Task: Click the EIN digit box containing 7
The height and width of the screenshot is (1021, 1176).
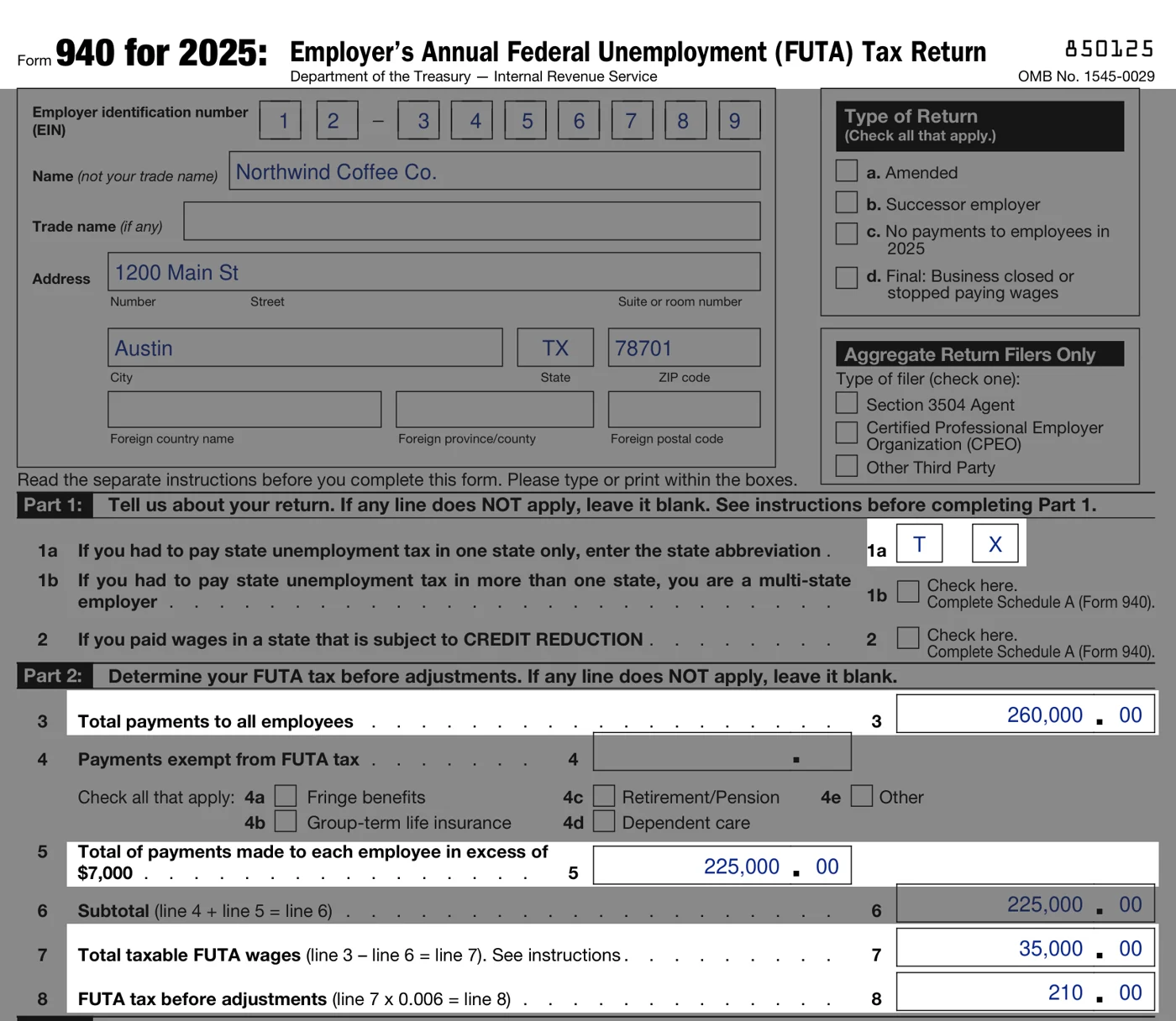Action: pyautogui.click(x=633, y=120)
